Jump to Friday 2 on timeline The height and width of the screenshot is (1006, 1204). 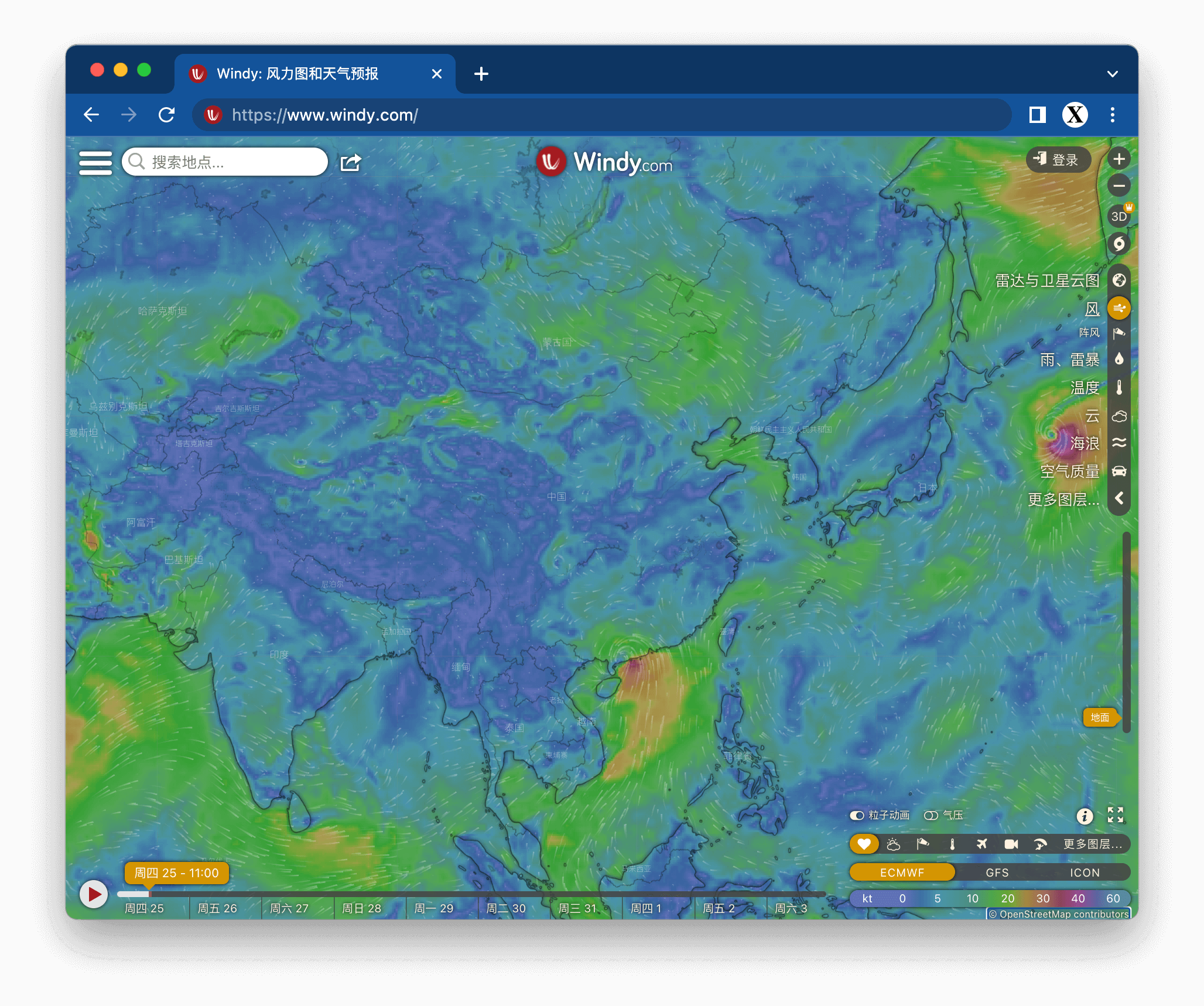click(x=719, y=908)
